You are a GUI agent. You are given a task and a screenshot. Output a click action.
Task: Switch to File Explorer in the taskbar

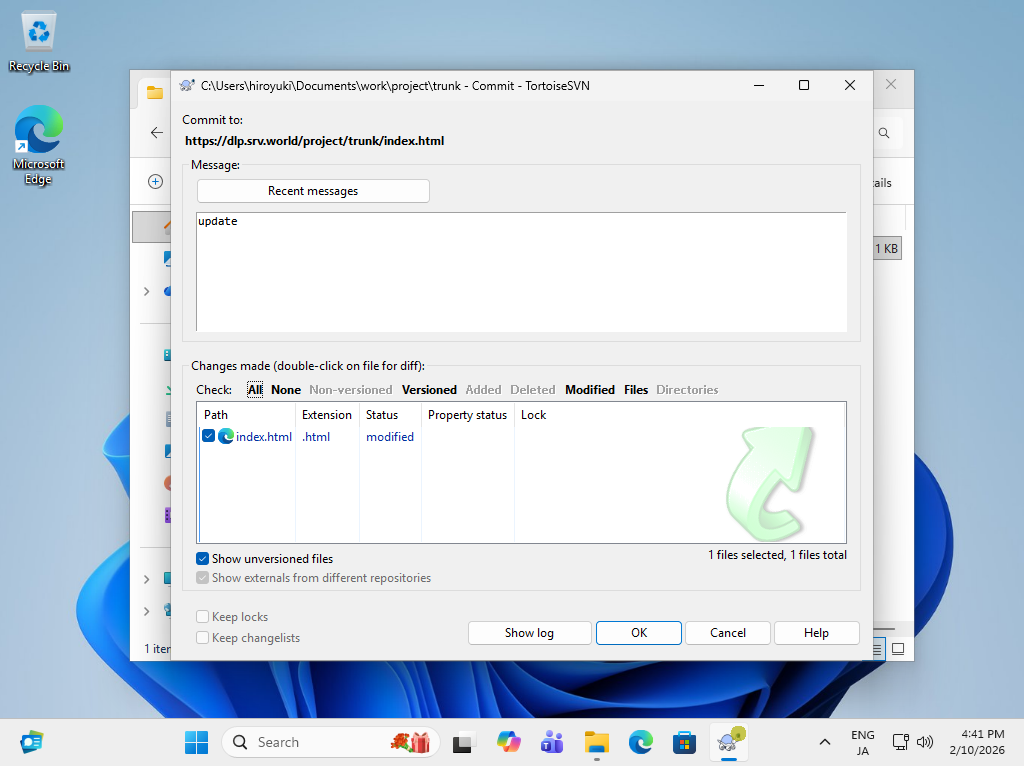point(596,742)
